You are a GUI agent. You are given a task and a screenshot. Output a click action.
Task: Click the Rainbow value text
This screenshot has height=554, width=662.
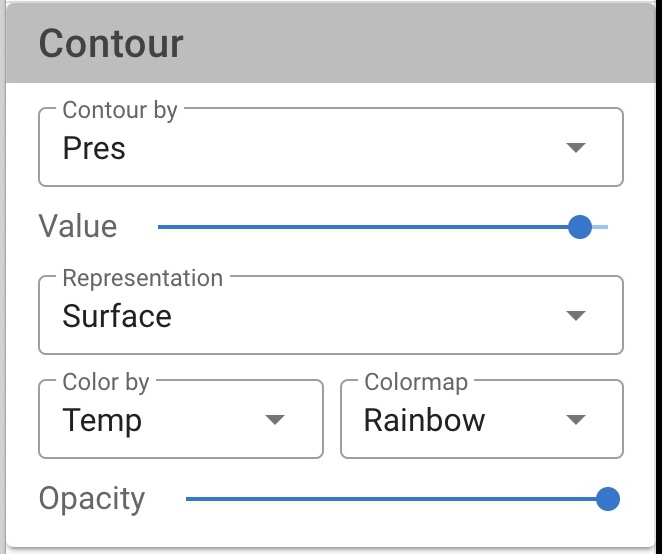[x=424, y=420]
